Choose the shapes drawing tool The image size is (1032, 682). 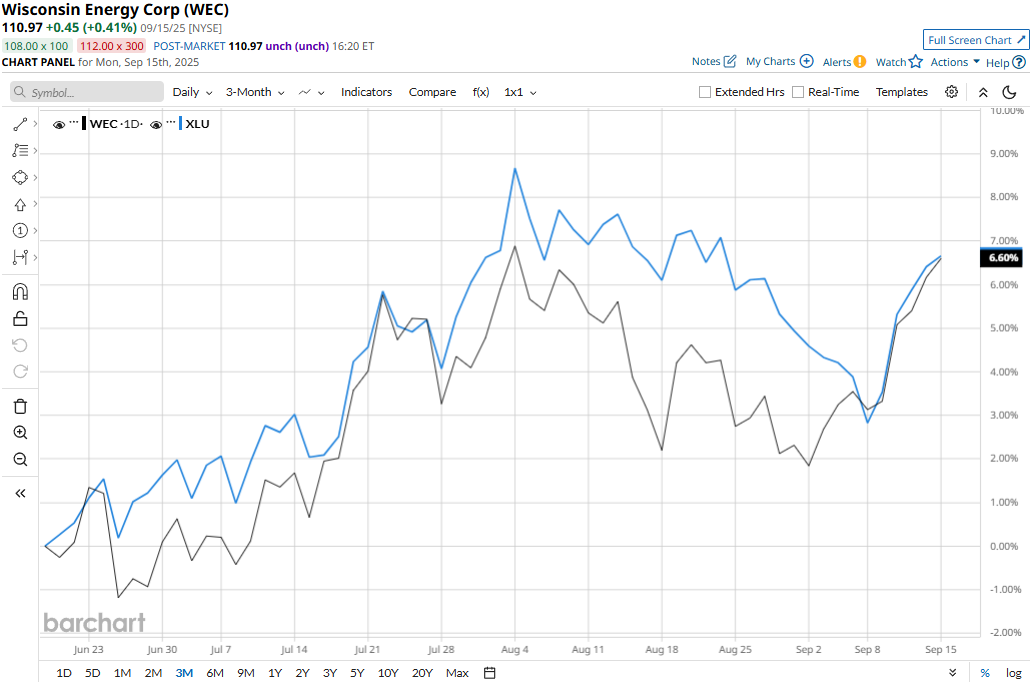20,178
